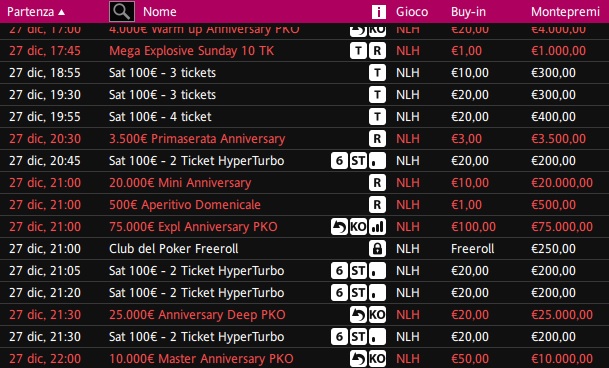The height and width of the screenshot is (368, 609).
Task: Sort tournaments by the Nome column
Action: [160, 12]
